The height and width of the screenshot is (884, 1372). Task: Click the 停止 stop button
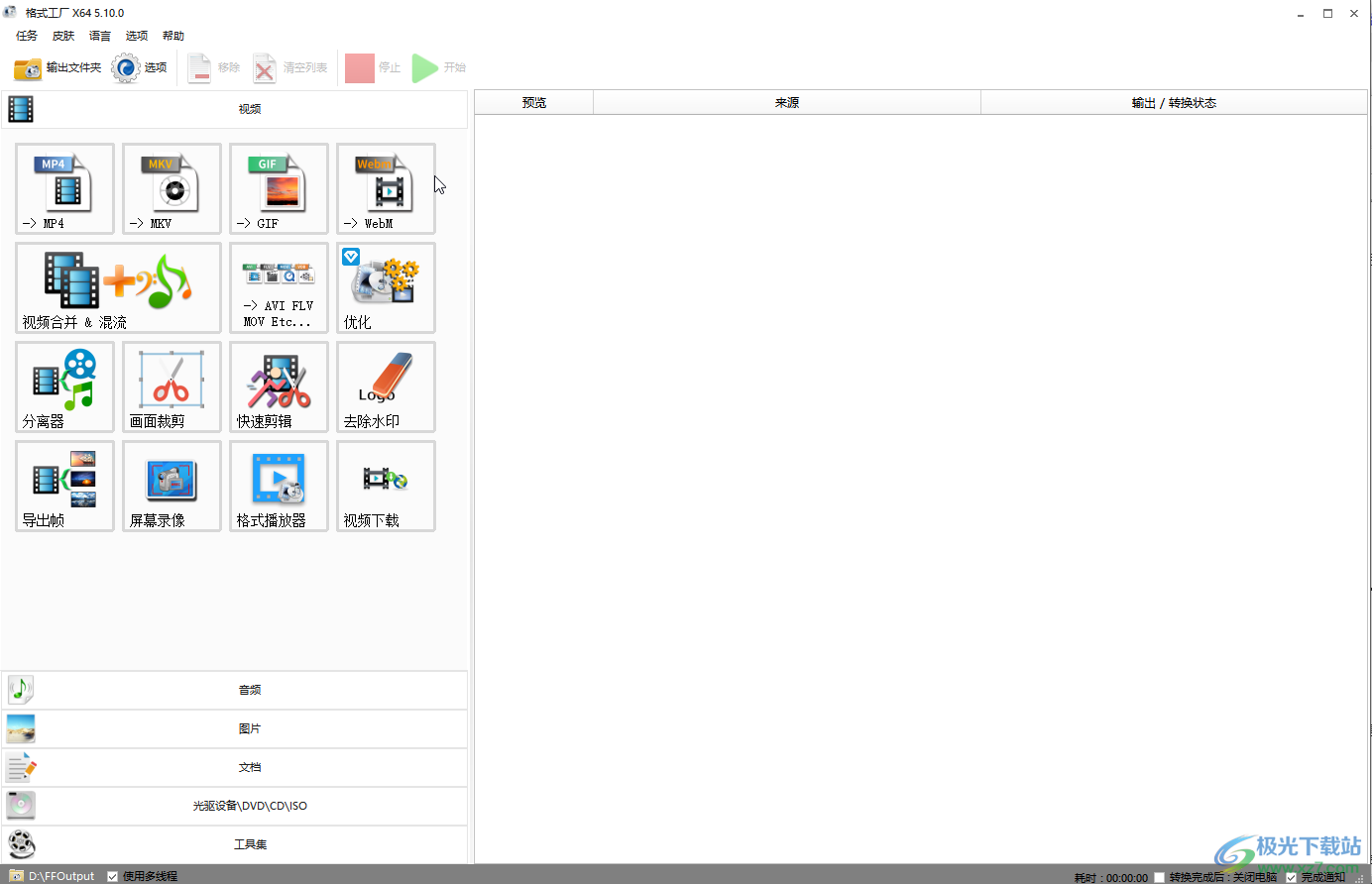point(374,67)
